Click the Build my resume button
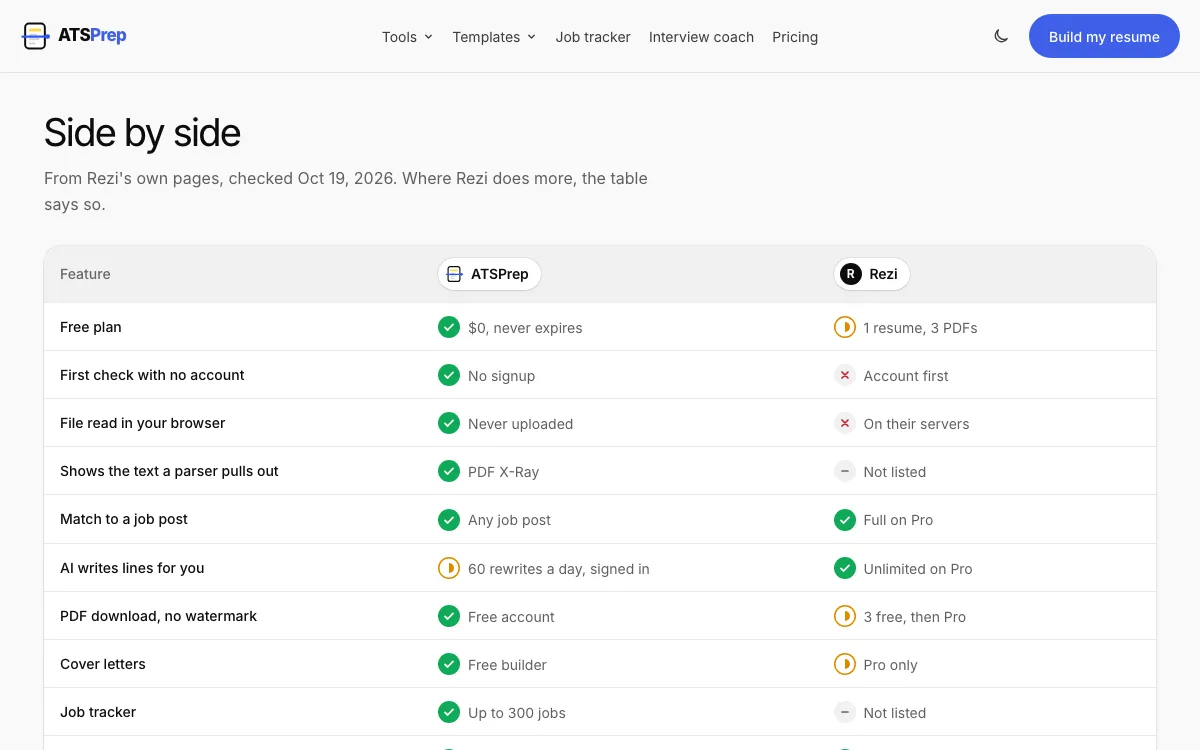 (x=1104, y=36)
